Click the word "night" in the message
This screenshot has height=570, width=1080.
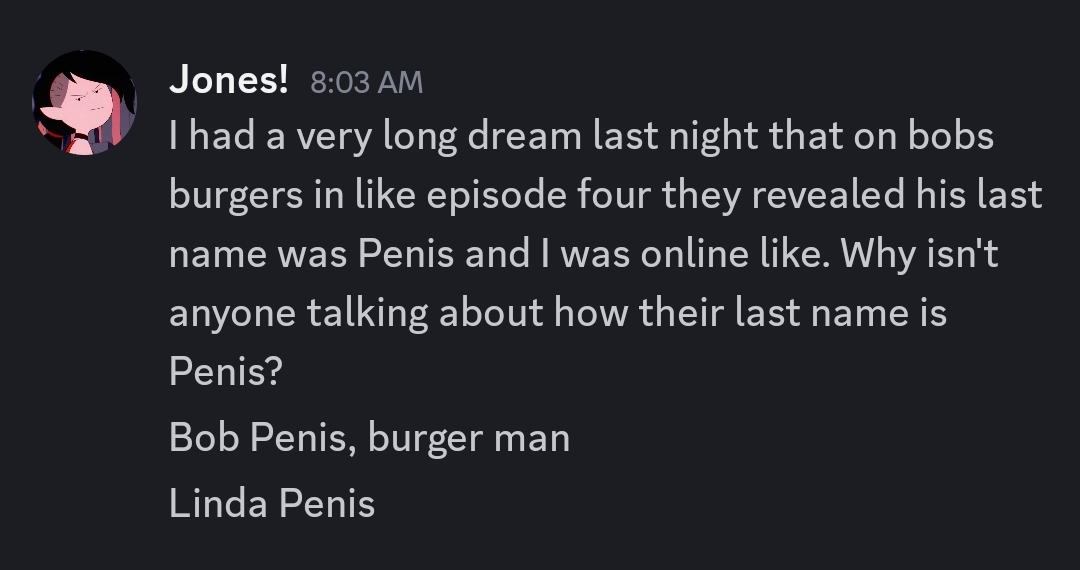click(x=709, y=137)
